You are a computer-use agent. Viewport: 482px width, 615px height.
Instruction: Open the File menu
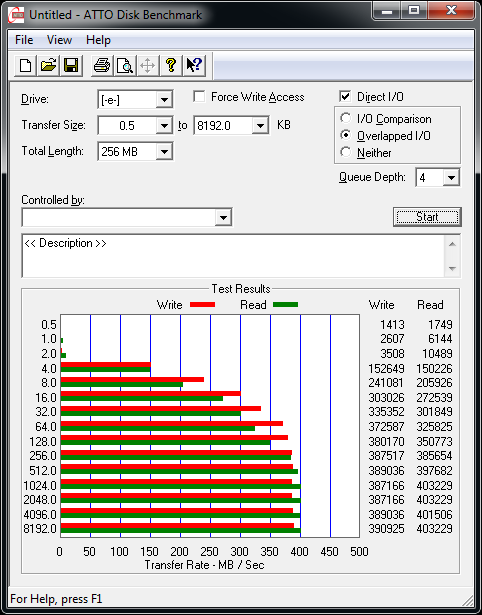pos(24,40)
